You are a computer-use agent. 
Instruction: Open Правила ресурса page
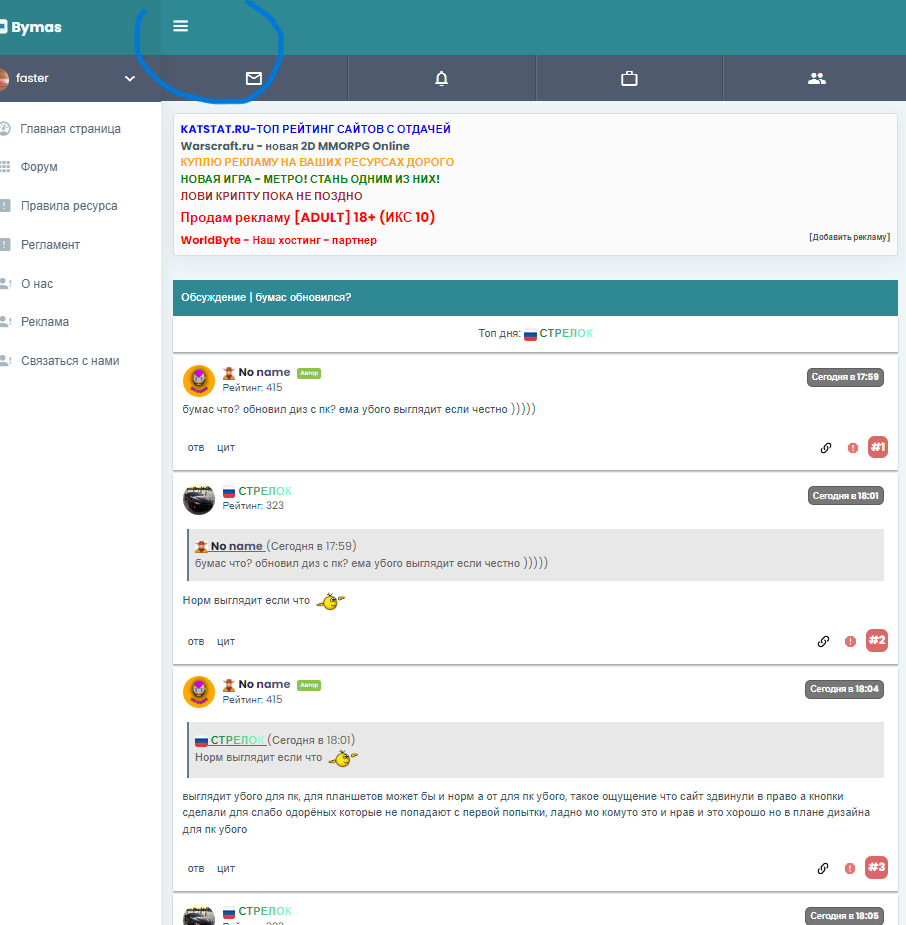pos(69,206)
